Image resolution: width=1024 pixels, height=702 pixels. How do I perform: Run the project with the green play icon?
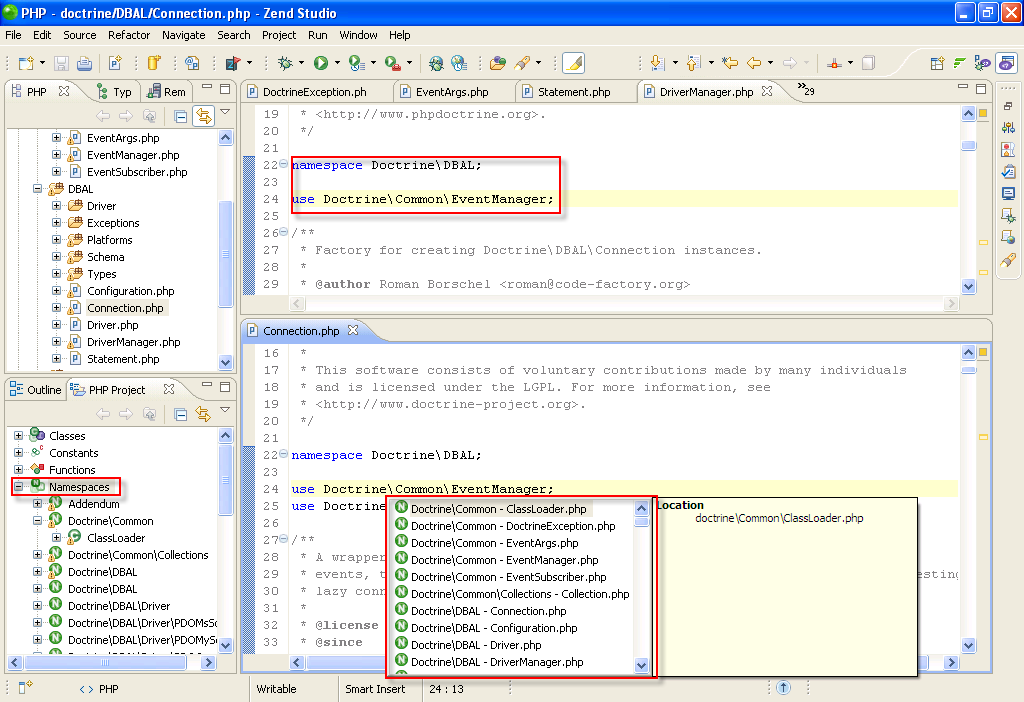click(x=321, y=63)
